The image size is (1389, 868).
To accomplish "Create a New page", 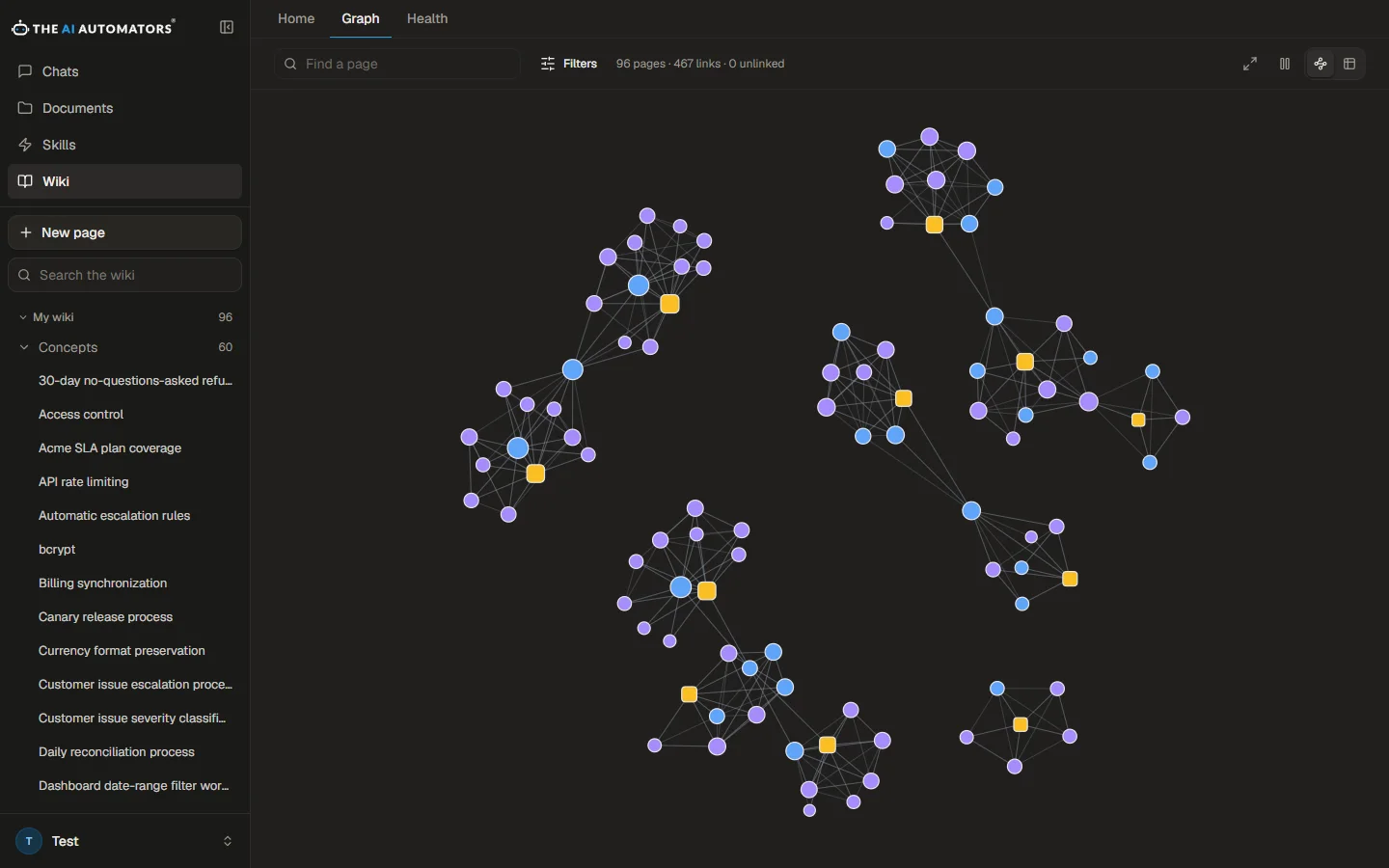I will pyautogui.click(x=124, y=232).
